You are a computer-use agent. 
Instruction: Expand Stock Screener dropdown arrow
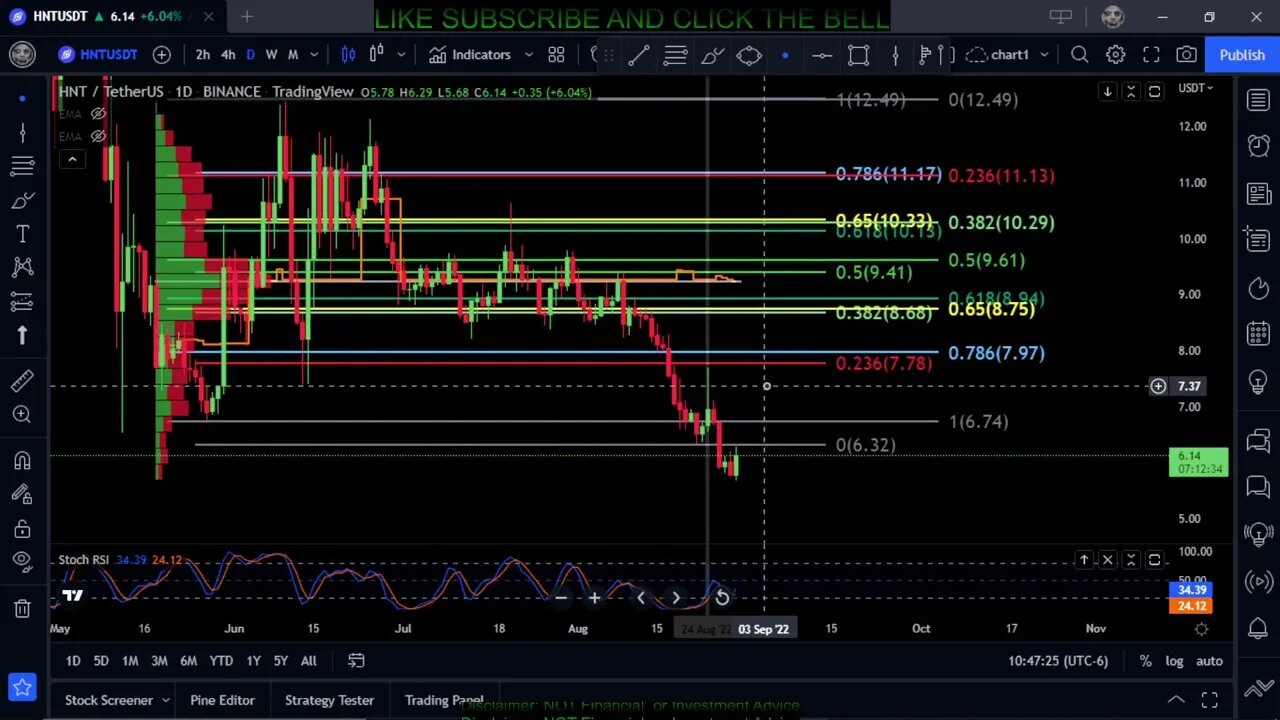[x=166, y=700]
